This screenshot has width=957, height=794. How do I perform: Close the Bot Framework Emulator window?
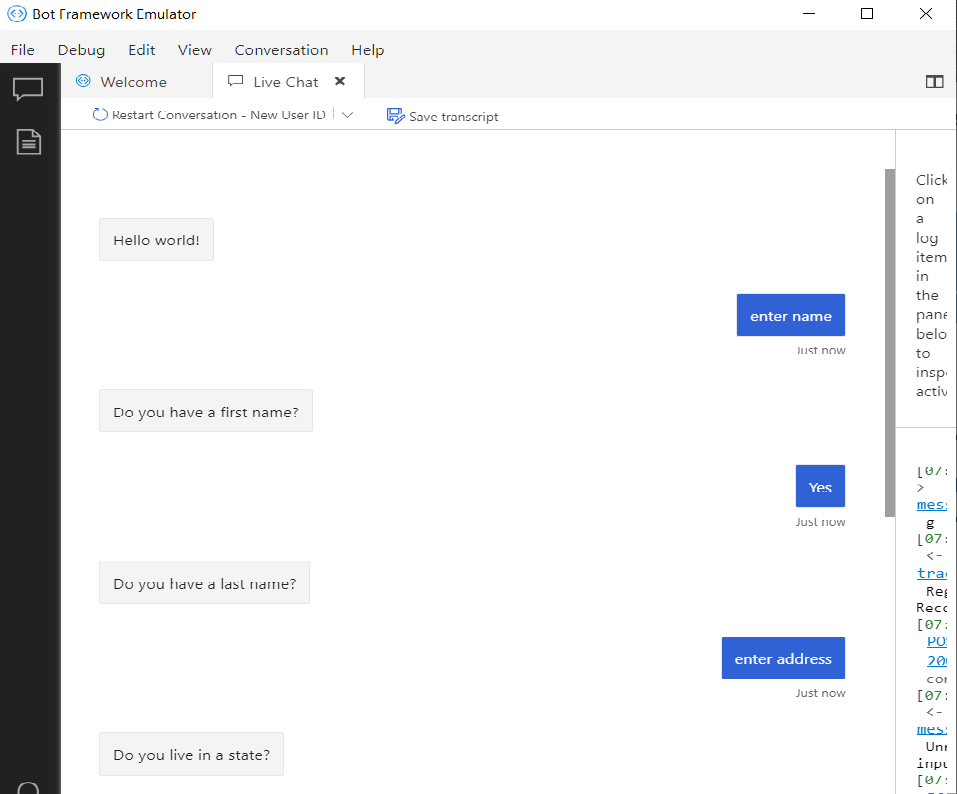pyautogui.click(x=926, y=13)
